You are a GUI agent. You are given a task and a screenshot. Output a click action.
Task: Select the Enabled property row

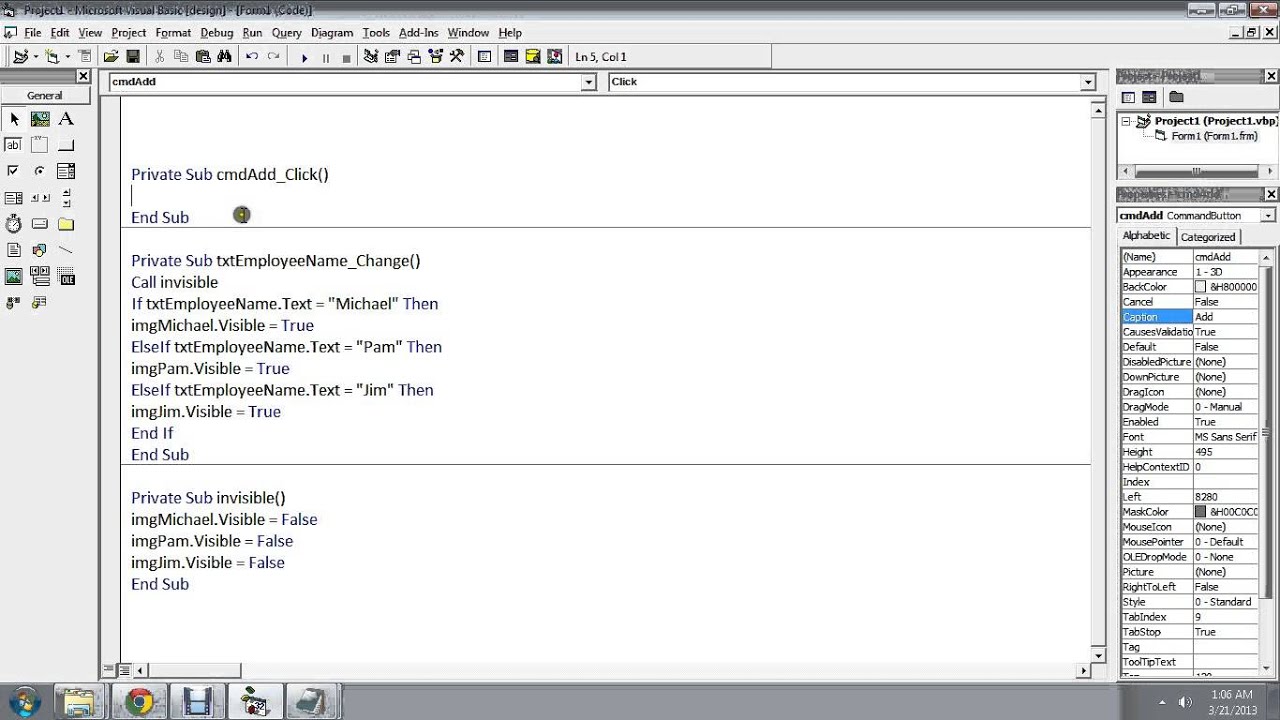click(1189, 422)
